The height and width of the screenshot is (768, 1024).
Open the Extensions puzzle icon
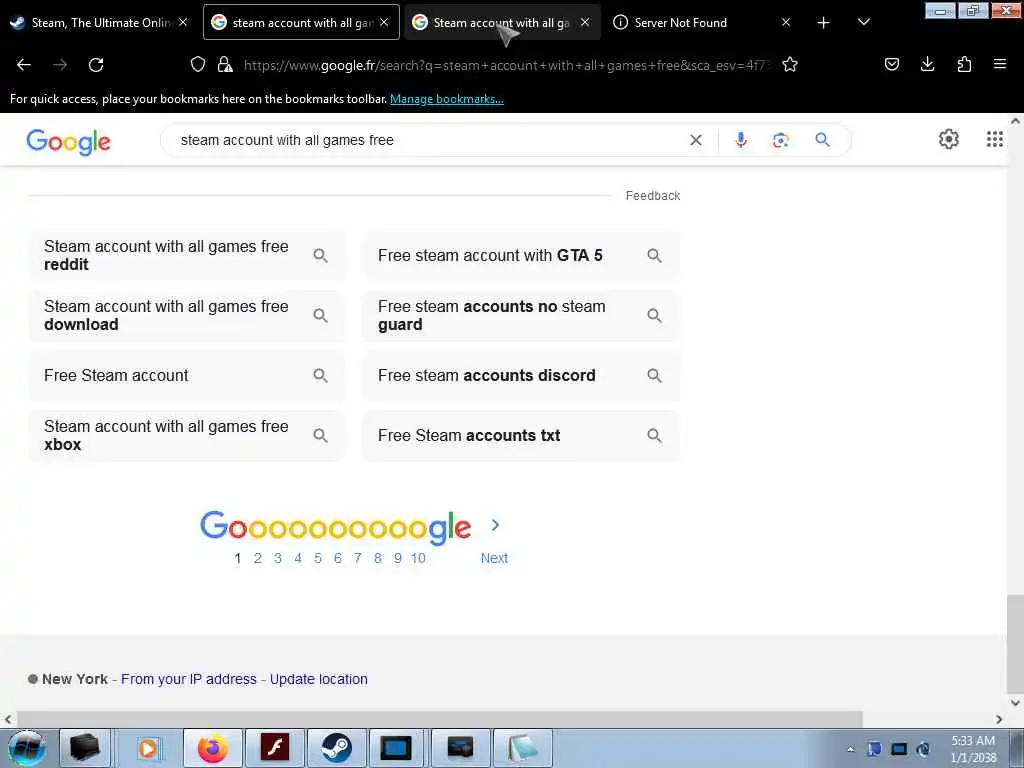click(x=964, y=64)
